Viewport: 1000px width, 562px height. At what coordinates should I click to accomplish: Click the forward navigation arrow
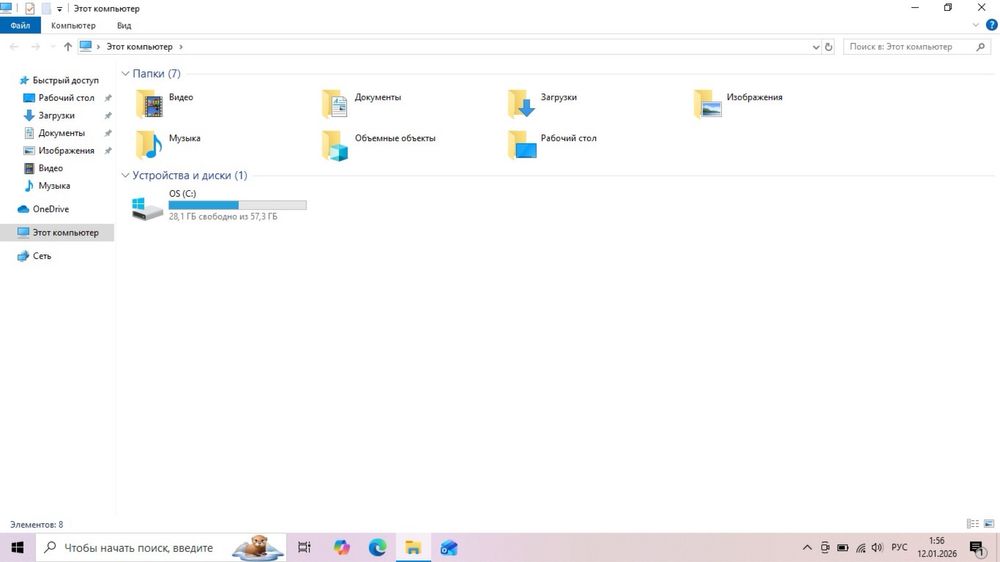(36, 47)
